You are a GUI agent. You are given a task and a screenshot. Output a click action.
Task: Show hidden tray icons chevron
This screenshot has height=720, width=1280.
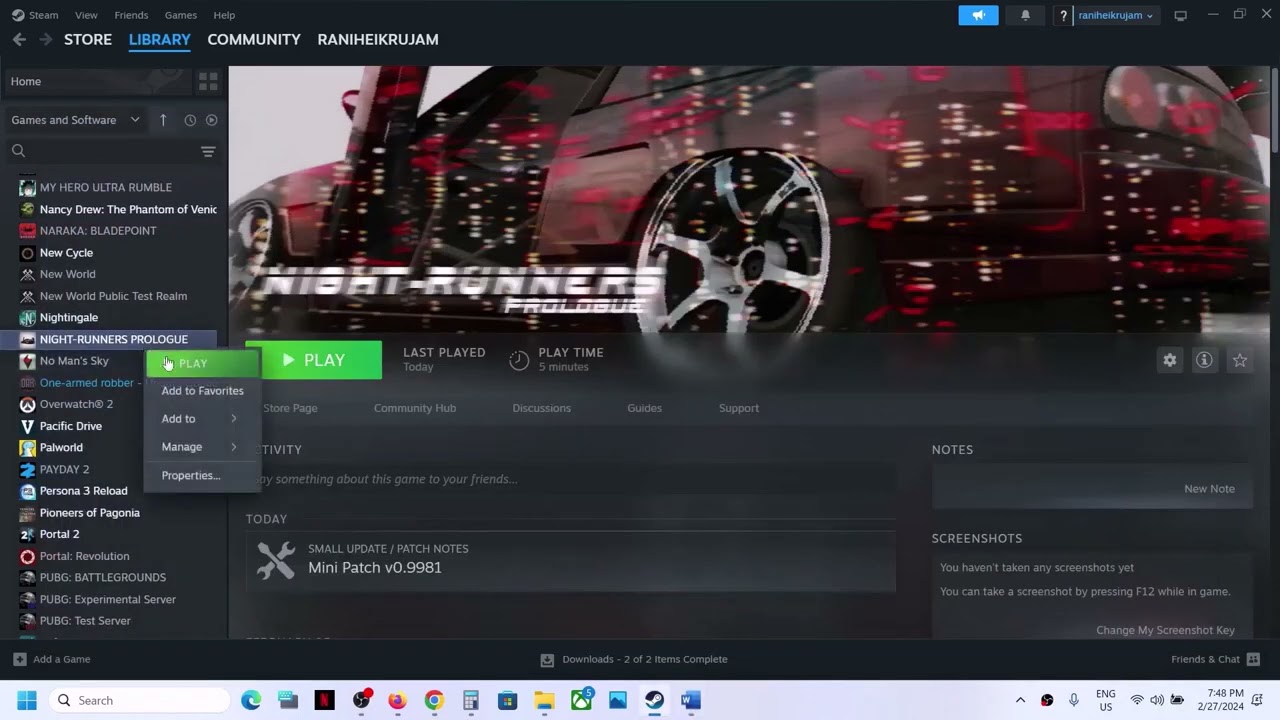(x=1020, y=700)
